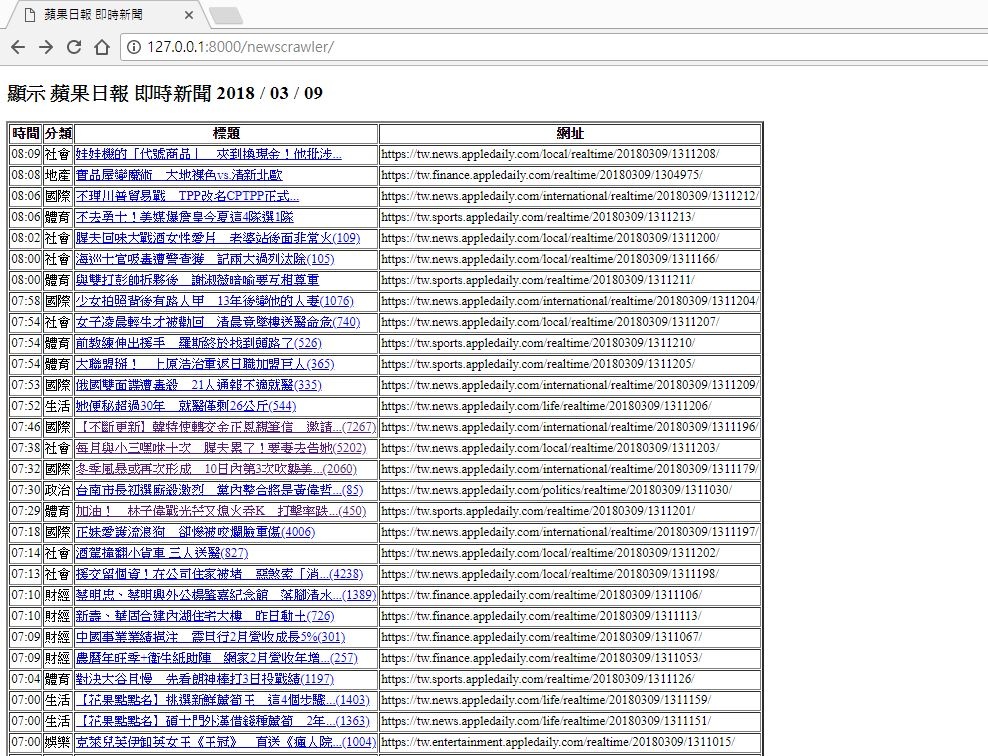
Task: Click the 07:04 time cell
Action: (26, 679)
